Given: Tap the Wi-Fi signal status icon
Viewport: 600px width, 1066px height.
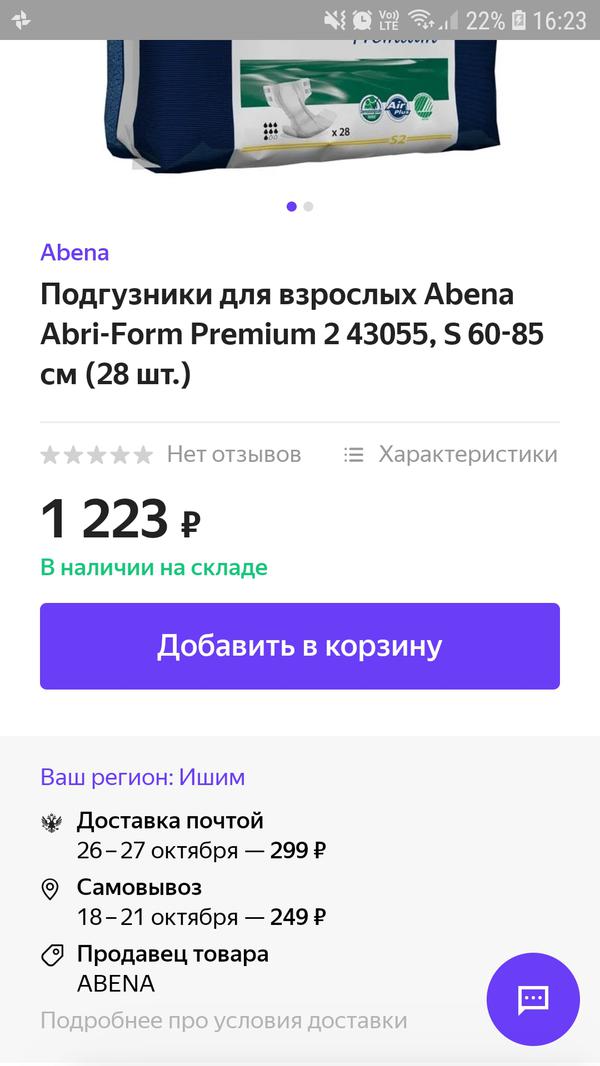Looking at the screenshot, I should click(421, 20).
